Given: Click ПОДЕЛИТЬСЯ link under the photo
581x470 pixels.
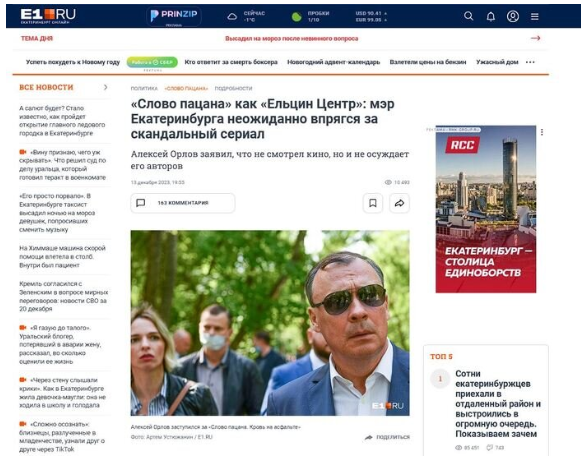Looking at the screenshot, I should coord(388,437).
